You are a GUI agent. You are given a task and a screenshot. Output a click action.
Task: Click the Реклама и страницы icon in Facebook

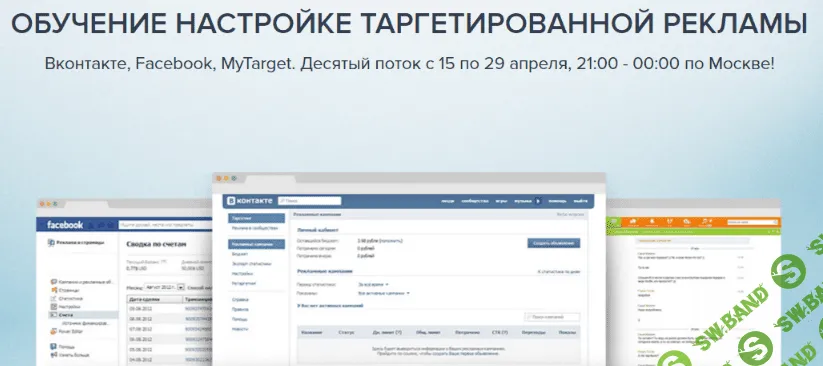51,243
